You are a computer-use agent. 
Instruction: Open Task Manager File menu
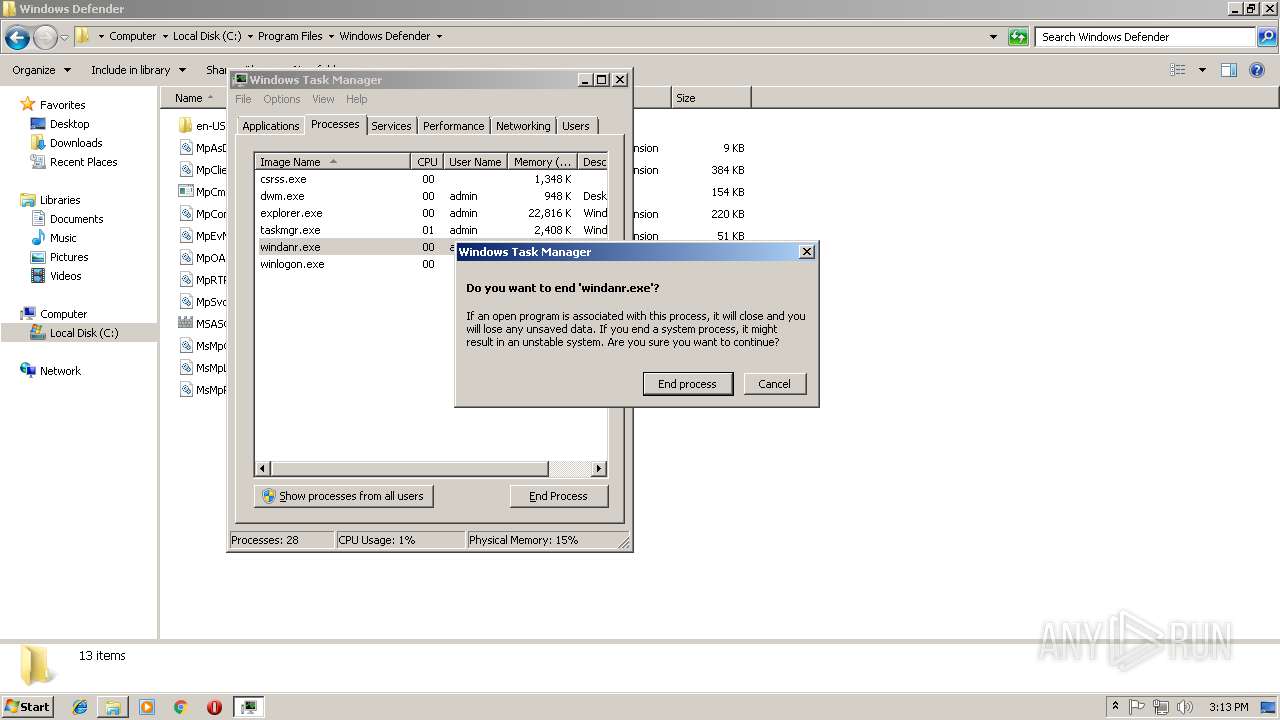[243, 99]
